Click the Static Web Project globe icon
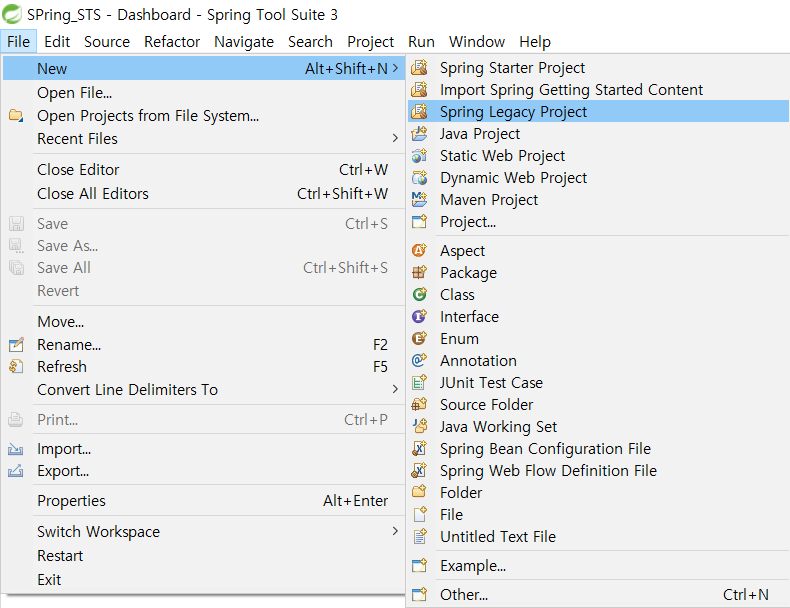 [x=419, y=156]
